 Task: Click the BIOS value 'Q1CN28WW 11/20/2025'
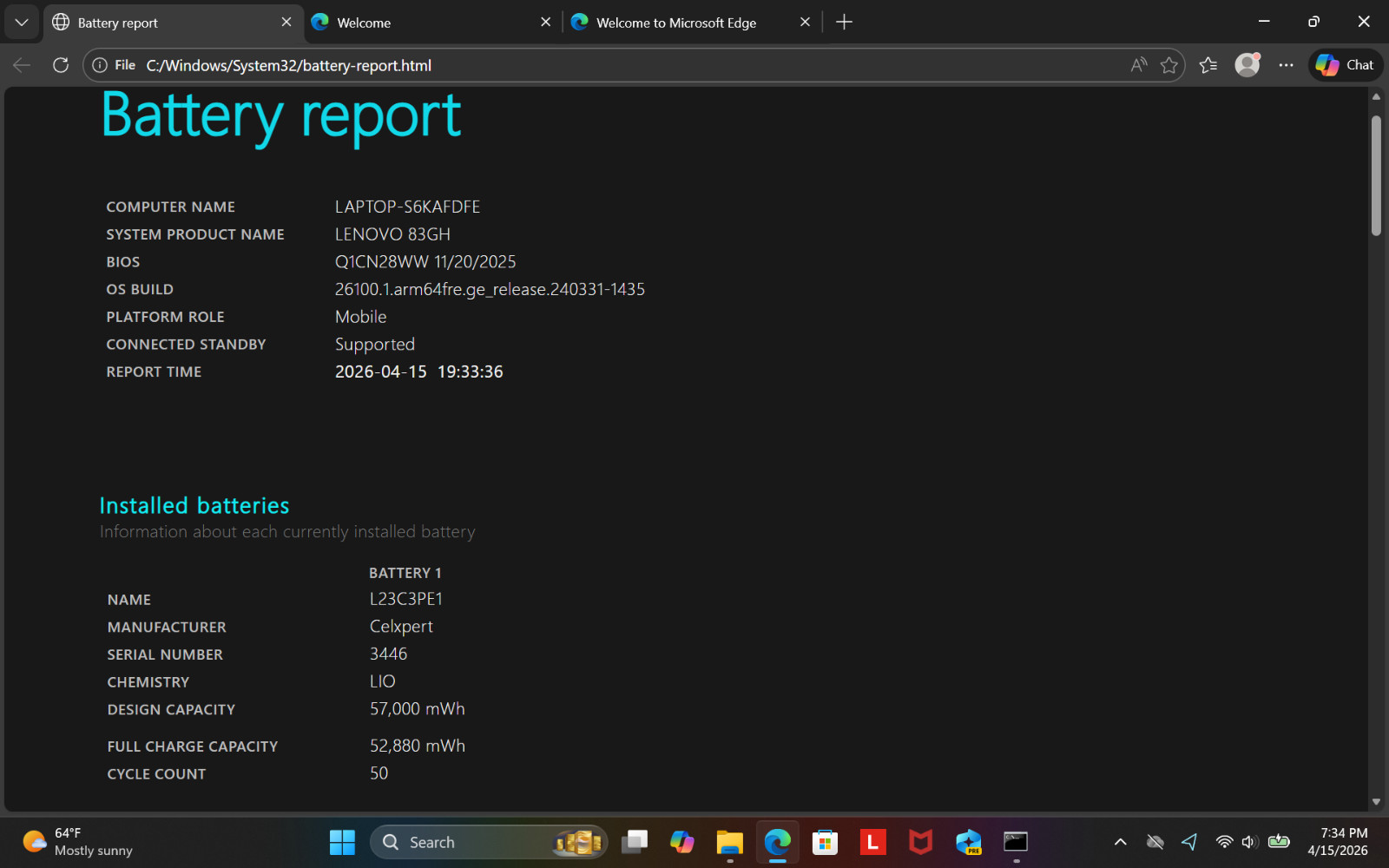(x=425, y=262)
